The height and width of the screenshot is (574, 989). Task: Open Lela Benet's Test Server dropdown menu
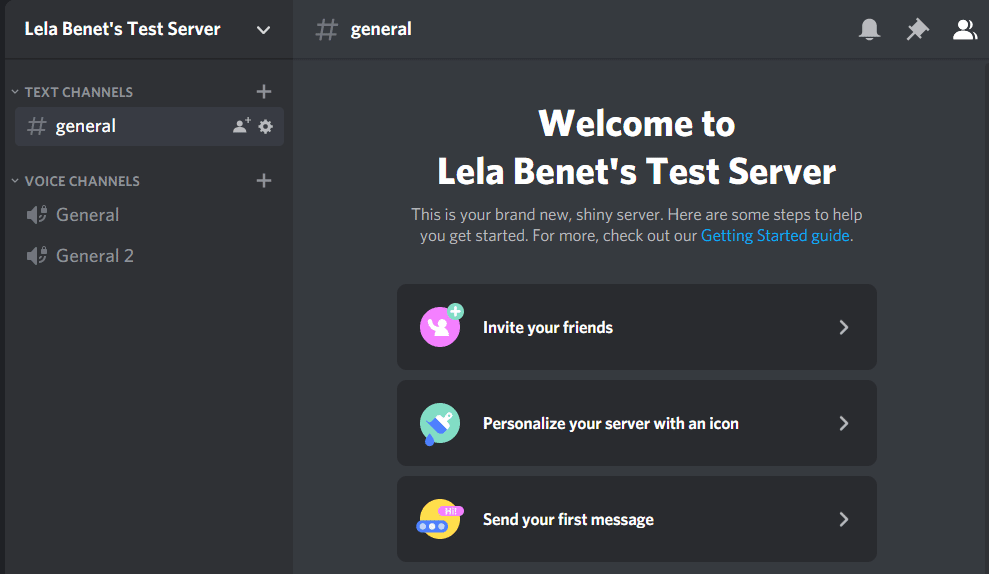coord(263,29)
